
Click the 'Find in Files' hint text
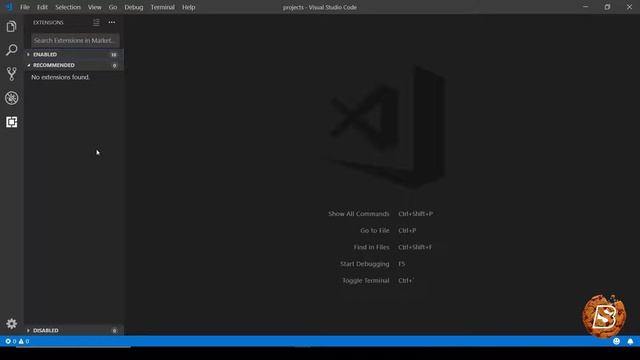click(371, 247)
